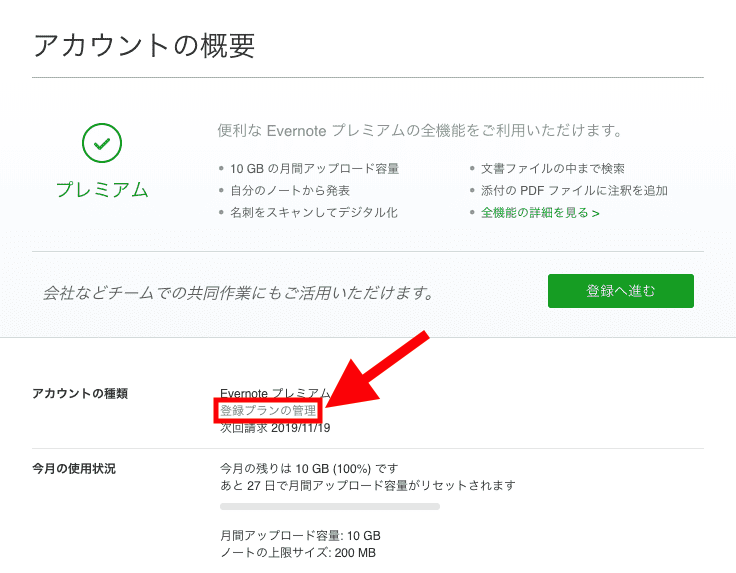Click the team collaboration banner text
Screen dimensions: 736x573
[238, 293]
